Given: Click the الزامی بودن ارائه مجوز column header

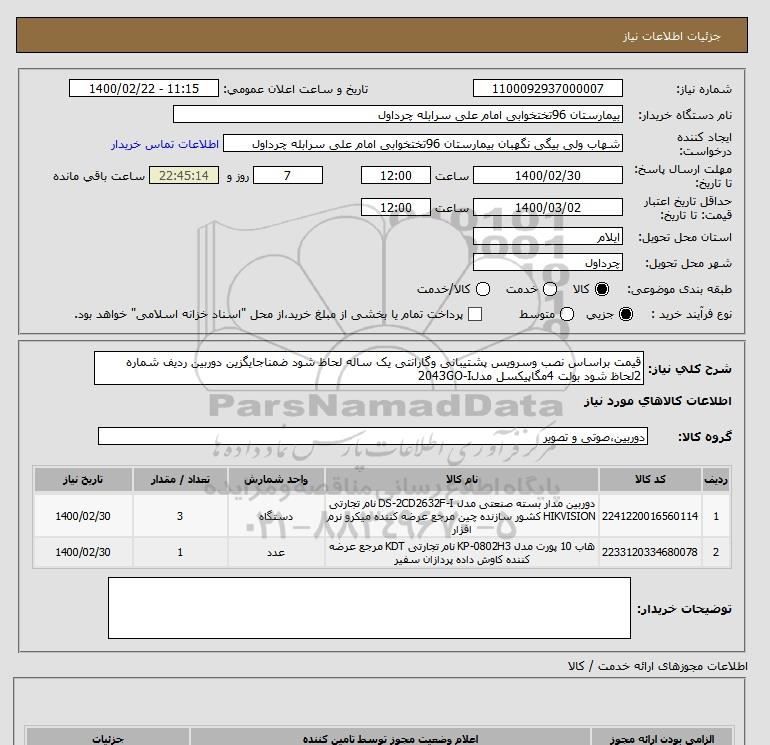Looking at the screenshot, I should click(661, 738).
